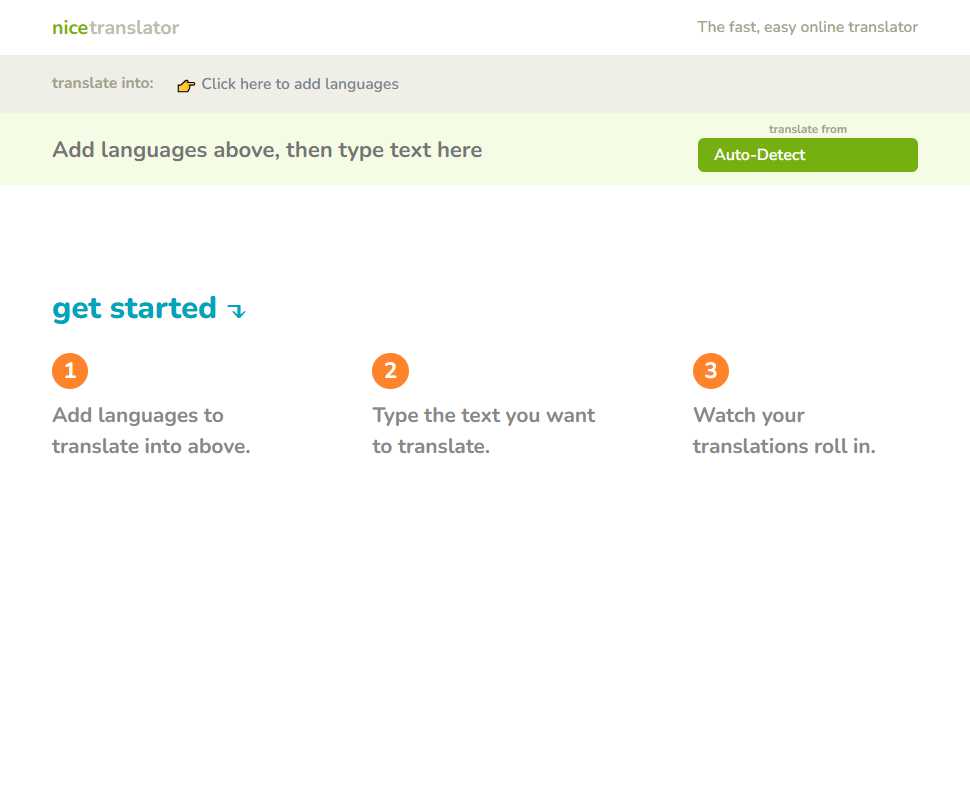Click the orange step 3 circle icon

(710, 370)
